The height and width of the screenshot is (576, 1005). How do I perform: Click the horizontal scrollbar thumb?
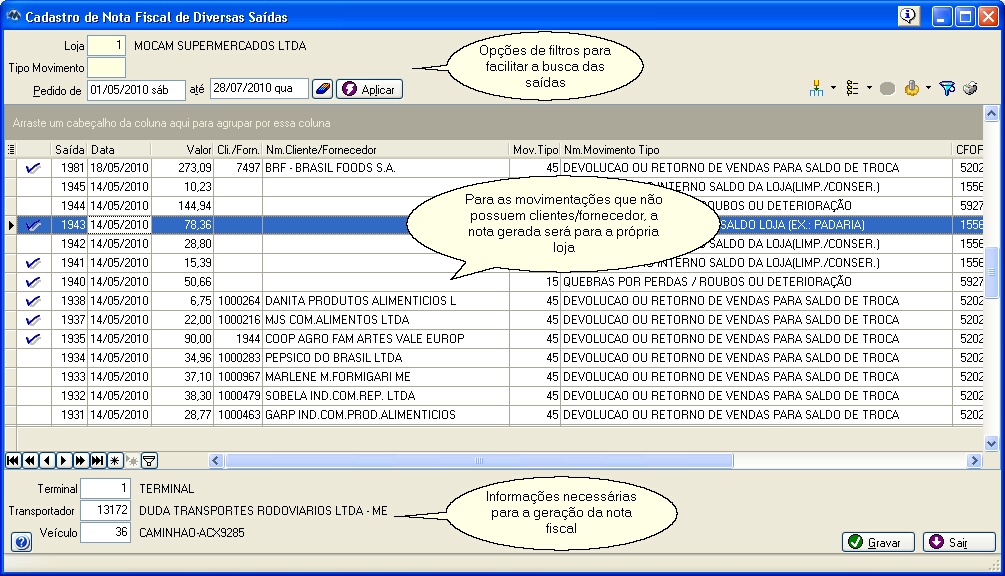479,461
